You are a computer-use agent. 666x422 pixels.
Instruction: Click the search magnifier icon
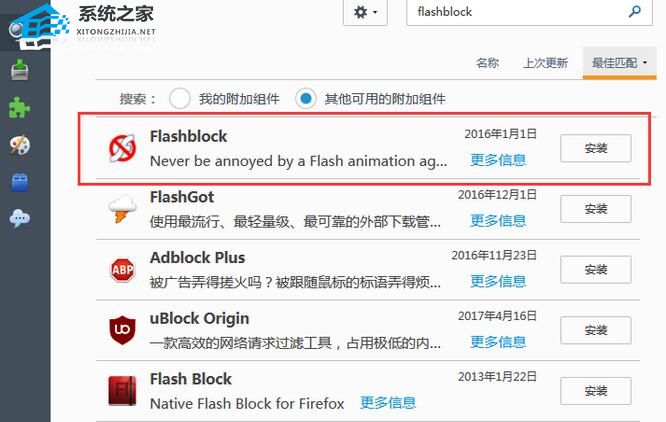pyautogui.click(x=635, y=11)
